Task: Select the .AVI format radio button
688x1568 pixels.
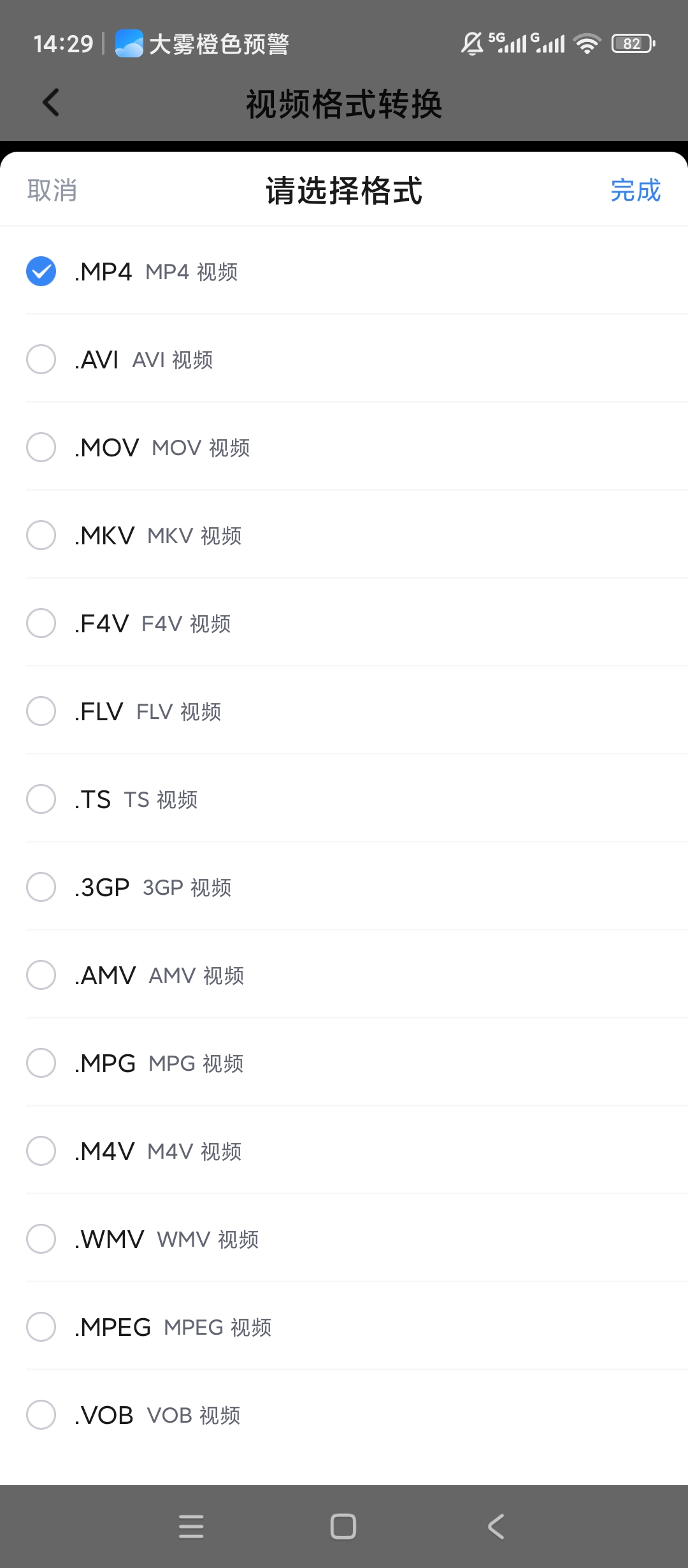Action: (41, 359)
